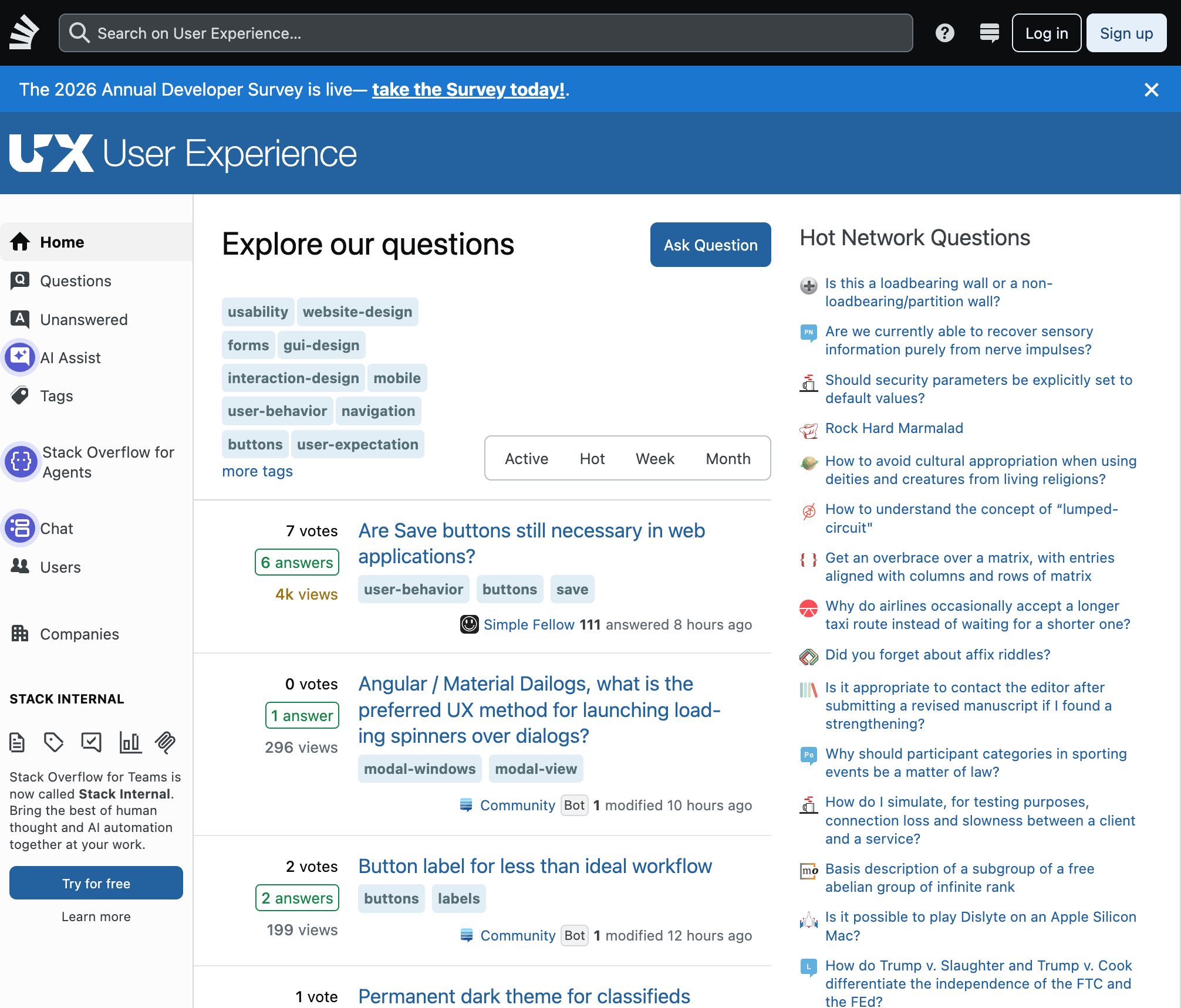Open the paperclip icon under Stack Internal
The width and height of the screenshot is (1181, 1008).
click(x=166, y=743)
